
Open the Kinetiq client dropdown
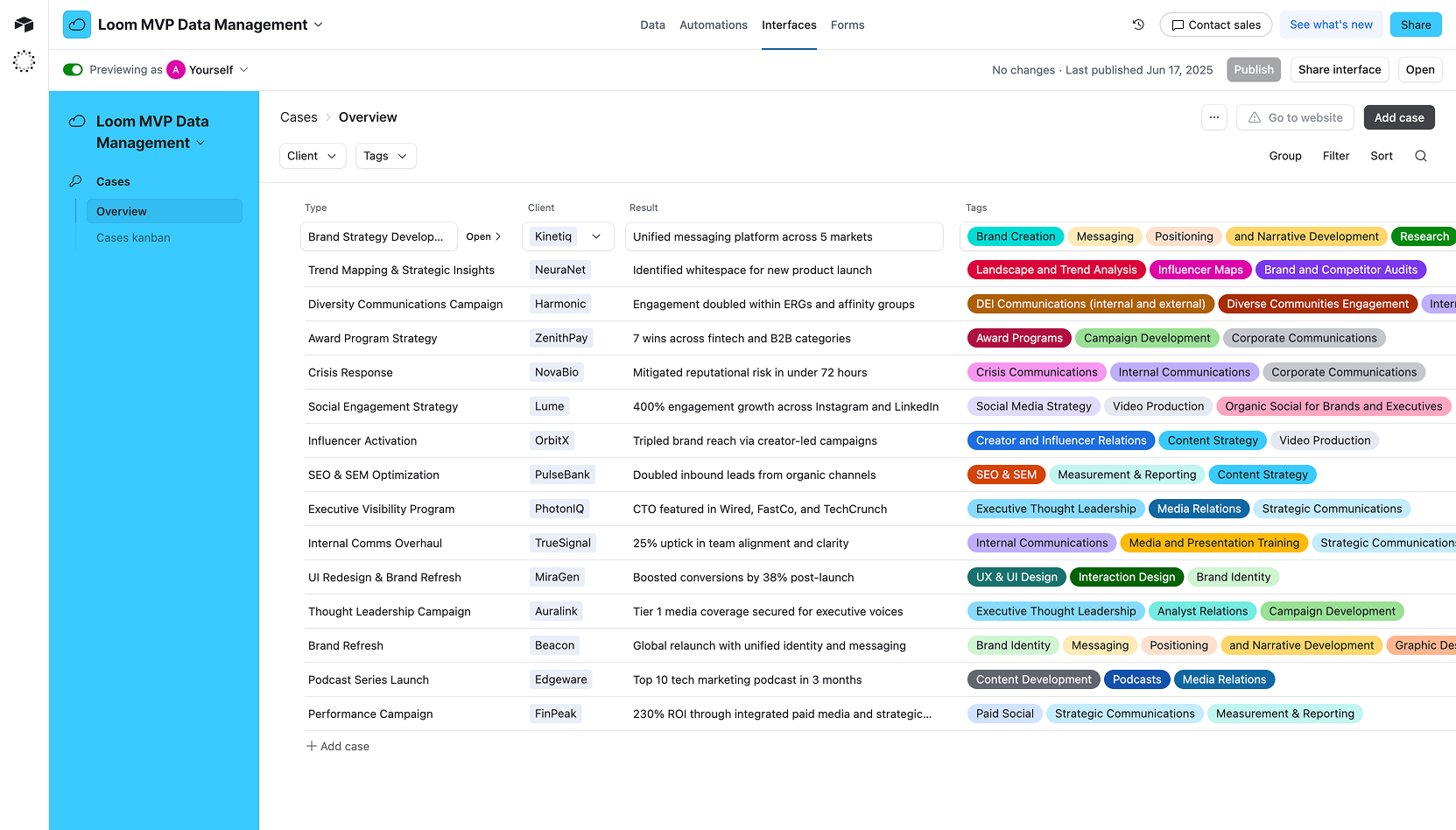(x=567, y=236)
